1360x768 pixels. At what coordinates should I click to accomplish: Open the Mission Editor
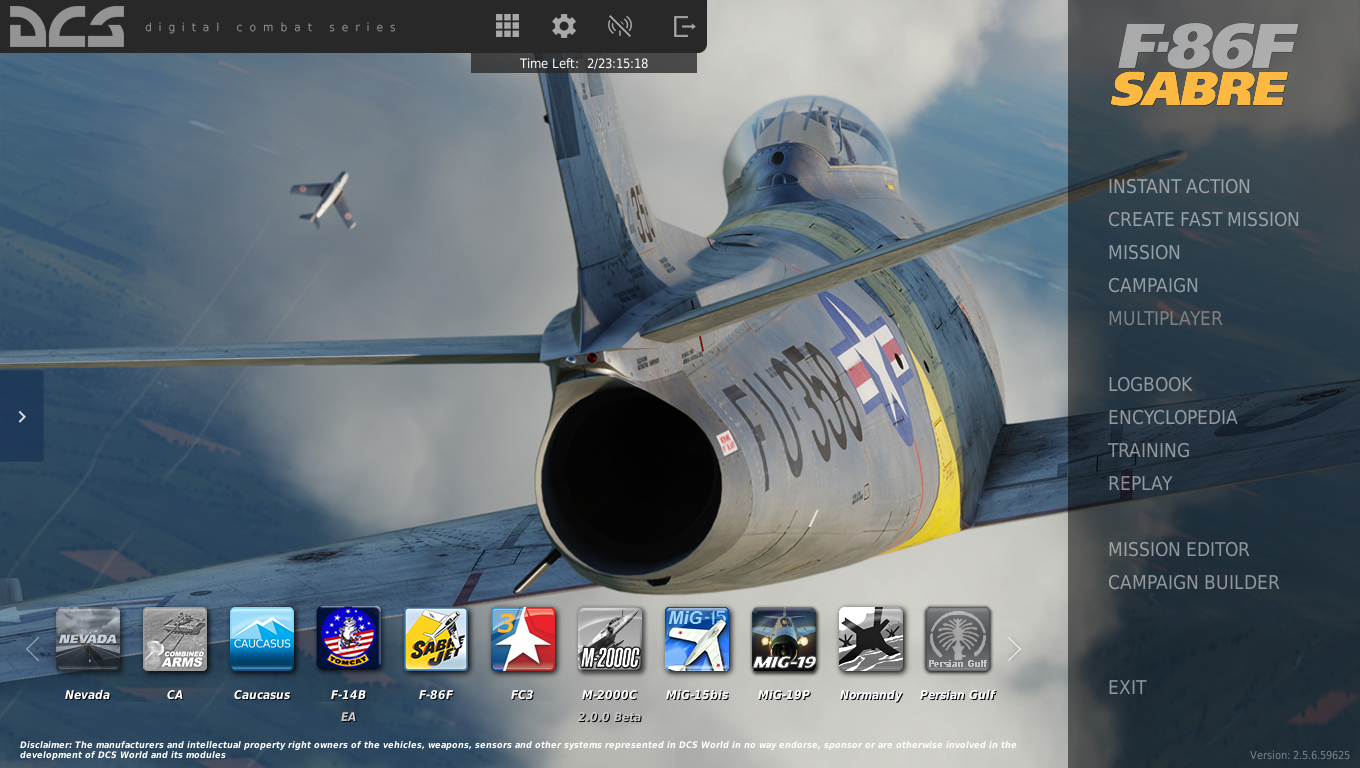coord(1179,550)
